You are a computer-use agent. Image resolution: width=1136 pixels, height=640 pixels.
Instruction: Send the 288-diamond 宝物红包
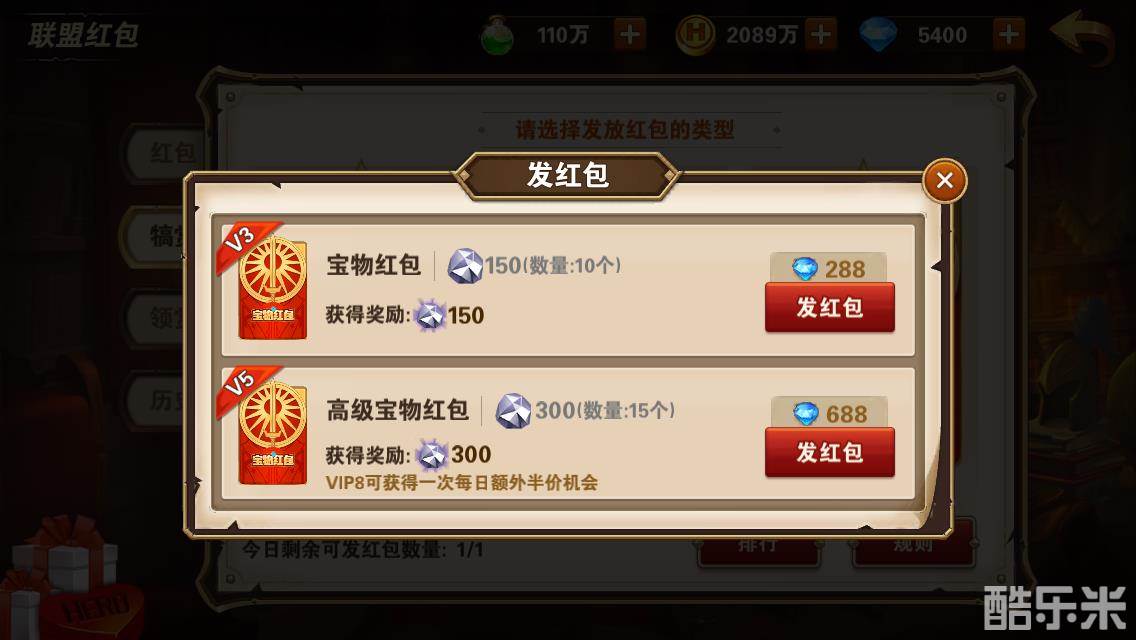coord(830,307)
